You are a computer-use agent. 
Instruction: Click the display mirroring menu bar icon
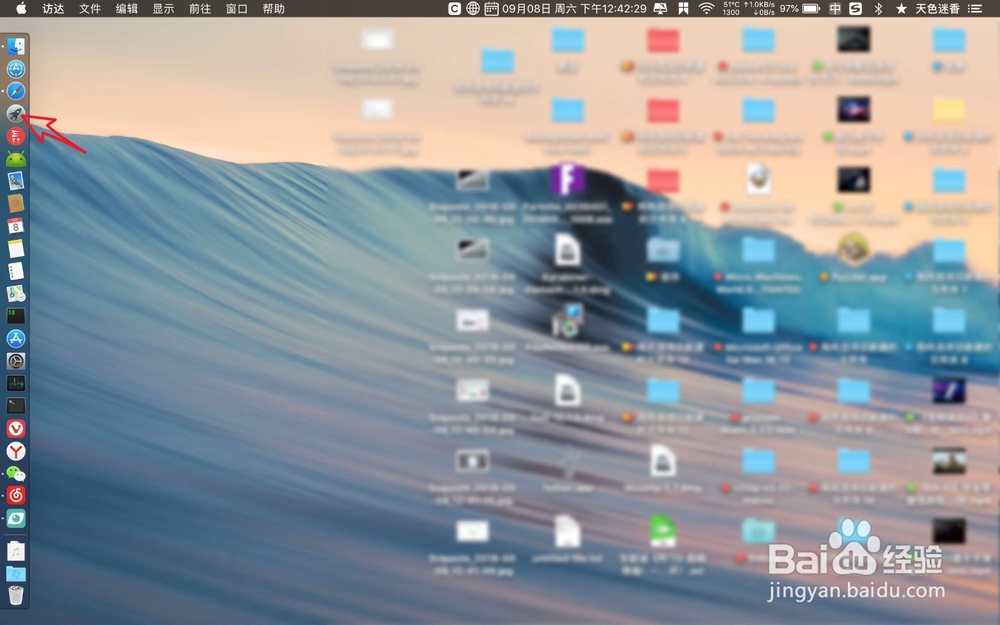(661, 8)
